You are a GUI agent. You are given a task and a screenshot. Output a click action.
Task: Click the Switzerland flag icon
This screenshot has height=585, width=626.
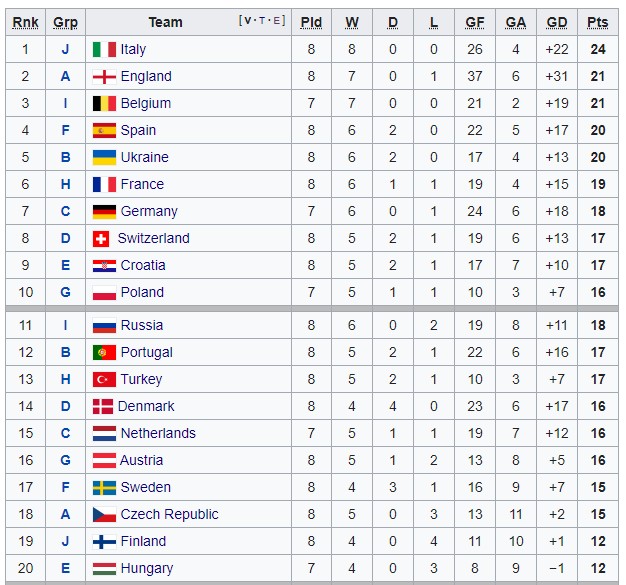(100, 238)
